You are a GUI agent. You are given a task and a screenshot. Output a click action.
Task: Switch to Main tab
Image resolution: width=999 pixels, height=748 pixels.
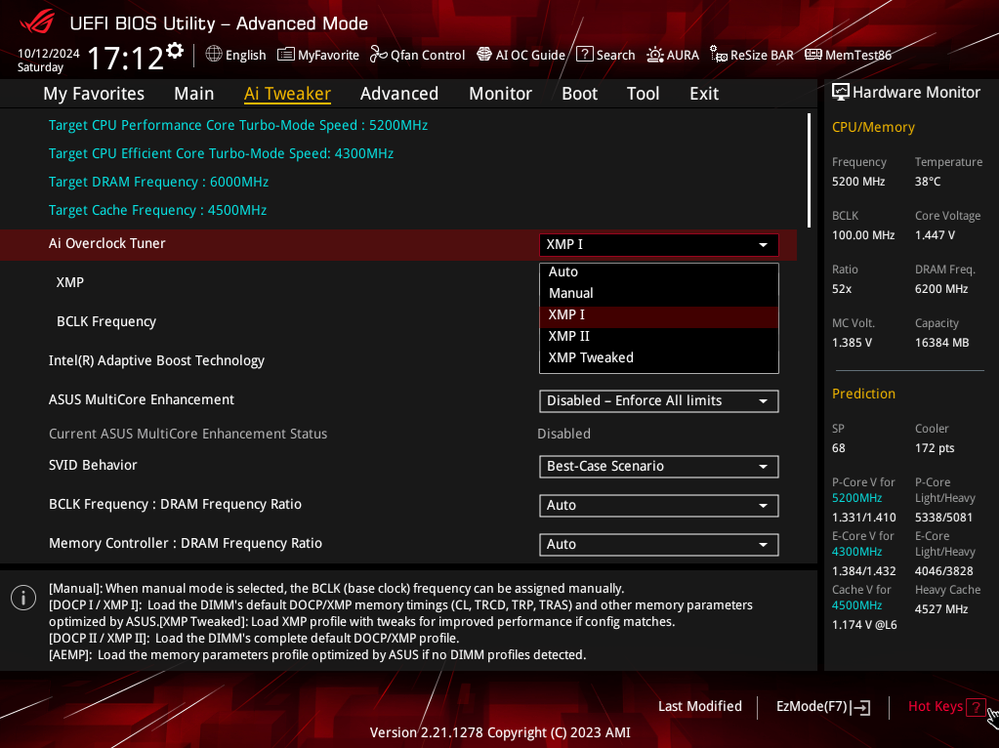tap(194, 94)
